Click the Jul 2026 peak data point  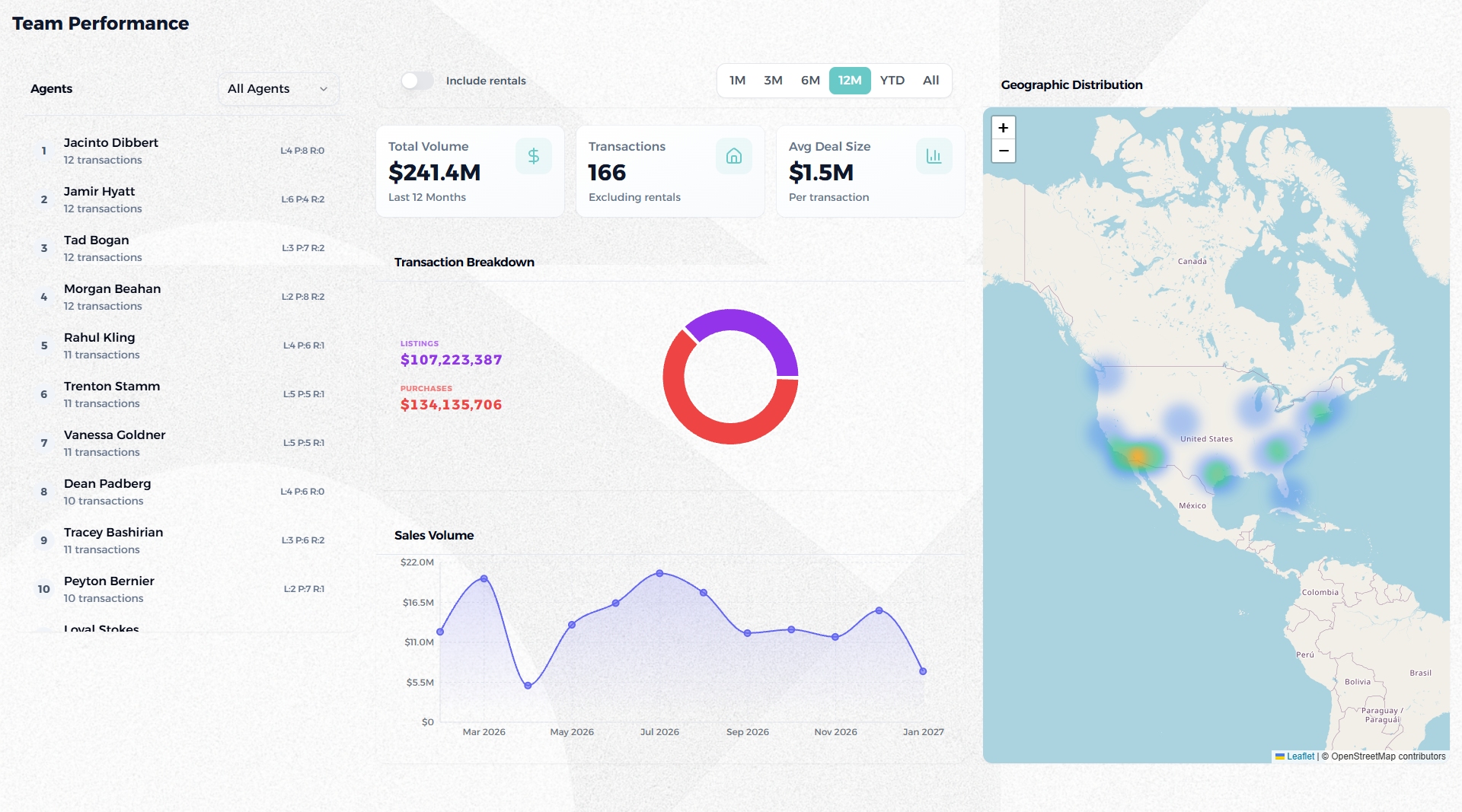659,573
